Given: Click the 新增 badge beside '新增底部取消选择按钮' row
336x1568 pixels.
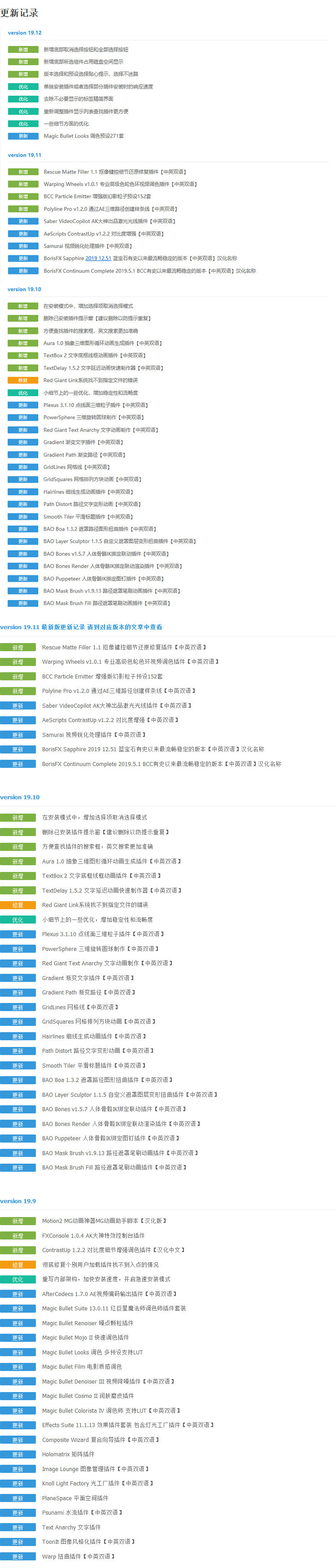Looking at the screenshot, I should tap(23, 49).
